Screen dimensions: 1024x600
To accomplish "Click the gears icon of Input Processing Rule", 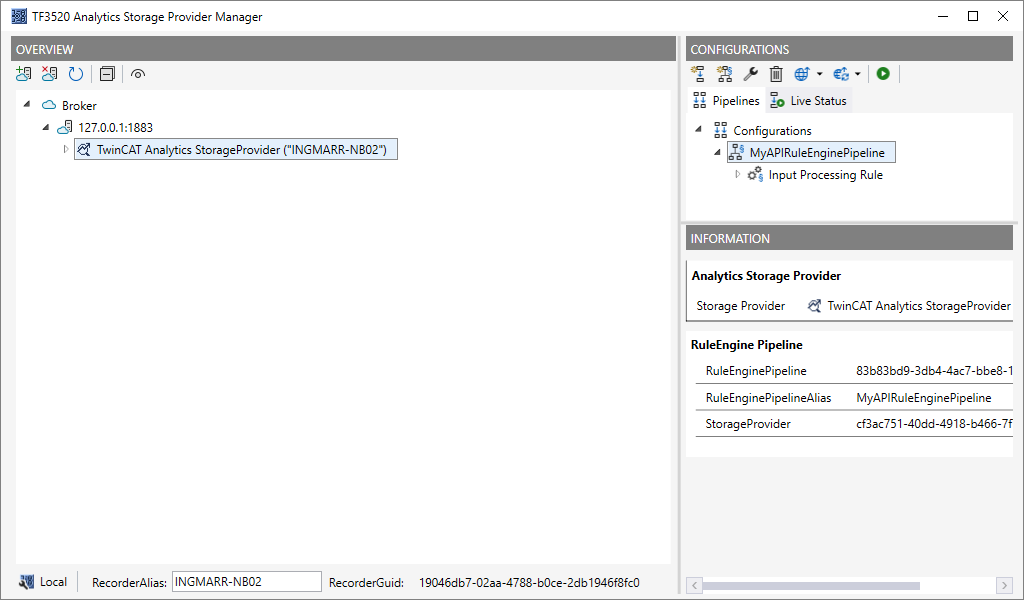I will point(756,174).
